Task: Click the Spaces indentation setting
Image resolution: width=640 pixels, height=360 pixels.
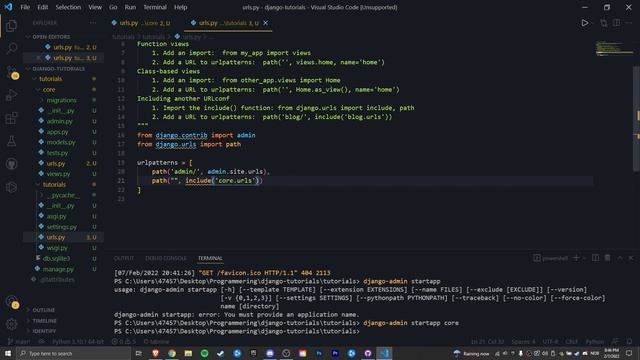Action: point(523,342)
